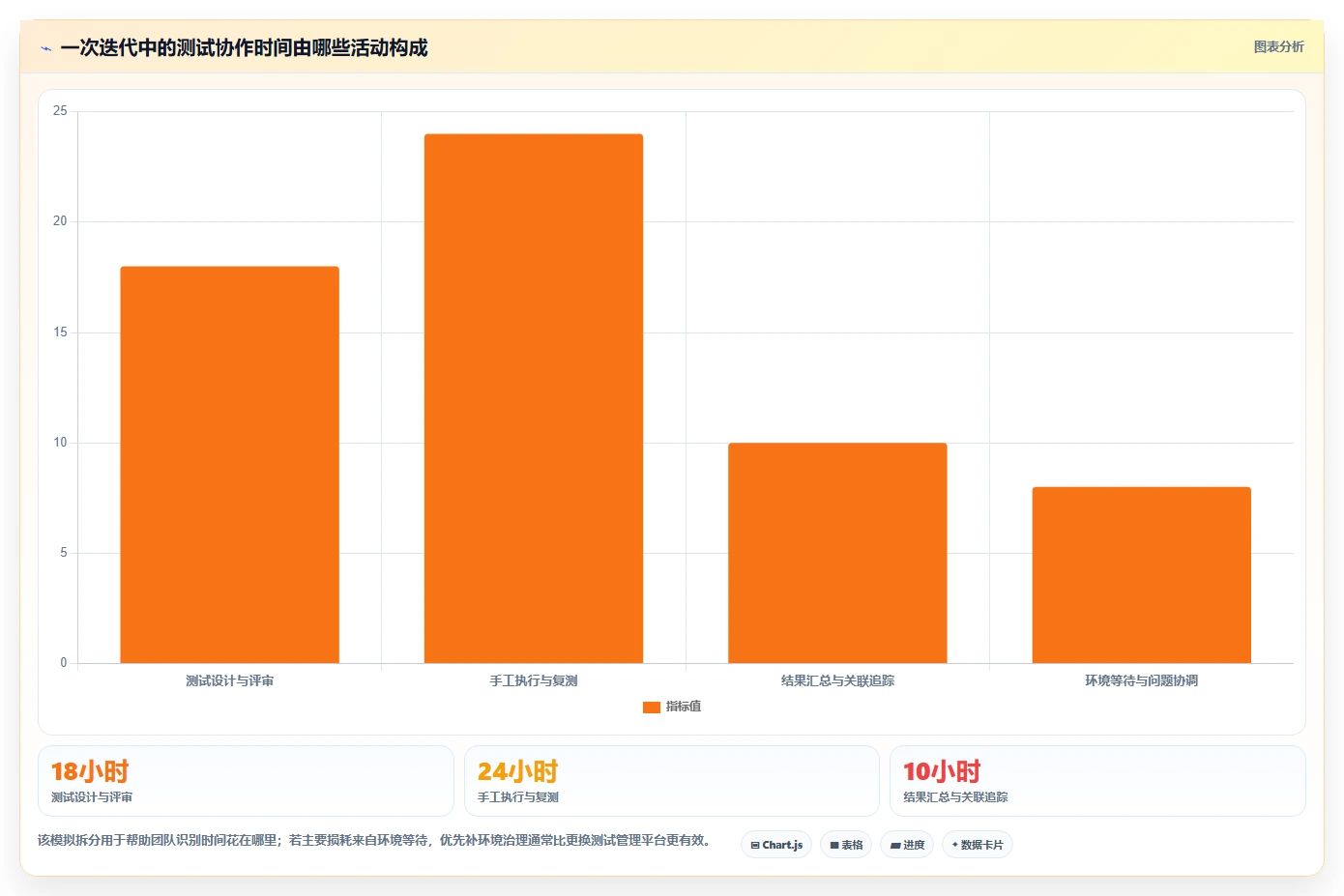Click the 表格 tag

(846, 845)
